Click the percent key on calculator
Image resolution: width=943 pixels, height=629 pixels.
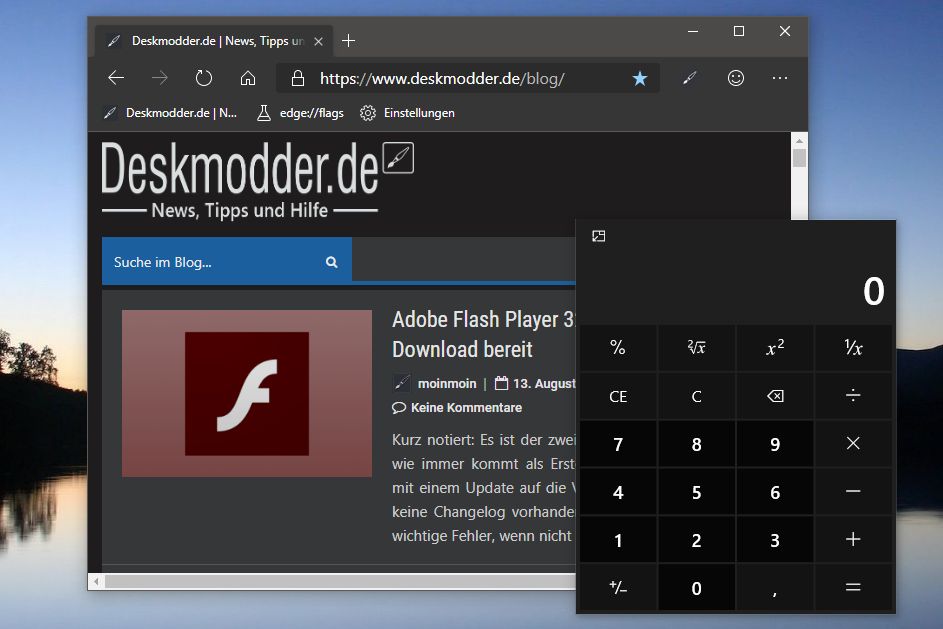(618, 348)
